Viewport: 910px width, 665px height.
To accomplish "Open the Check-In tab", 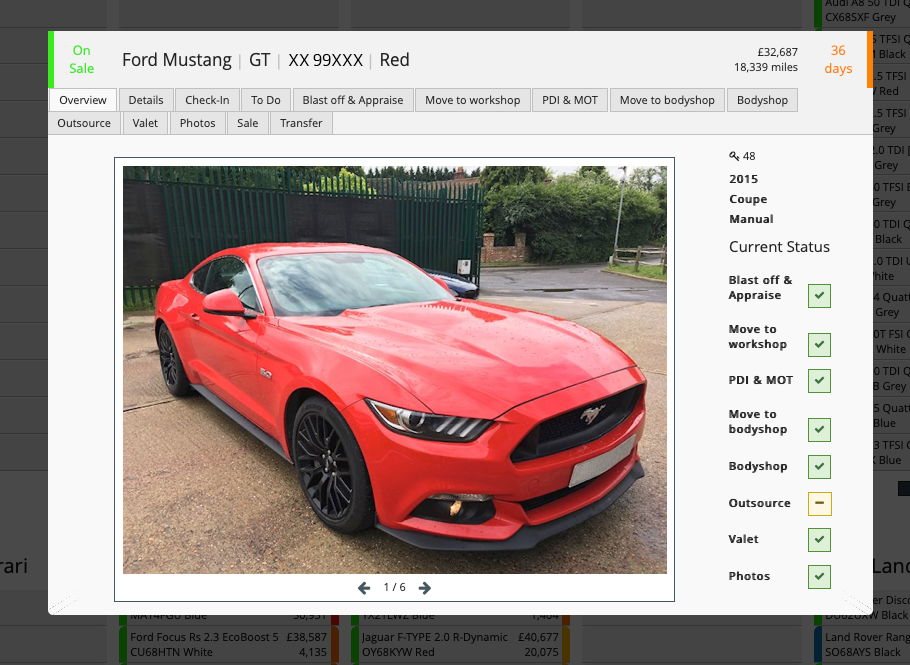I will pyautogui.click(x=207, y=100).
